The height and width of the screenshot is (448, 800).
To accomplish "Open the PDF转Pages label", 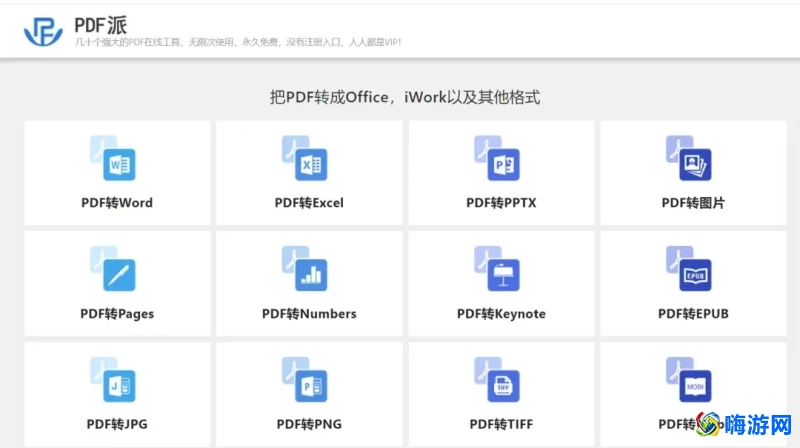I will click(117, 313).
